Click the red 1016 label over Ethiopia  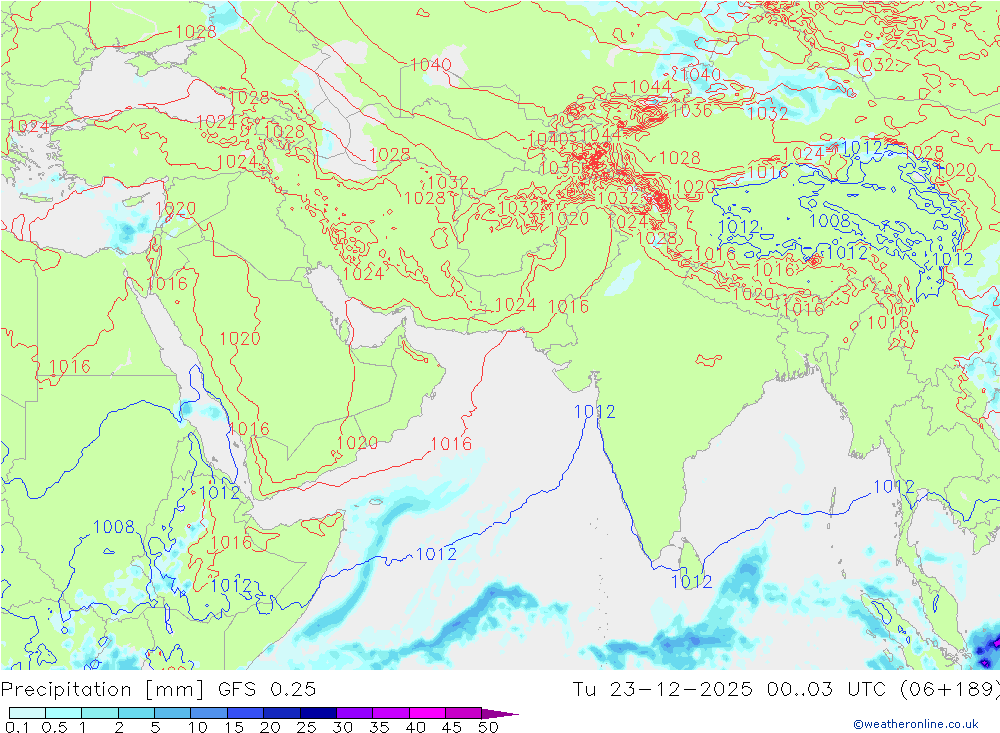[x=231, y=543]
